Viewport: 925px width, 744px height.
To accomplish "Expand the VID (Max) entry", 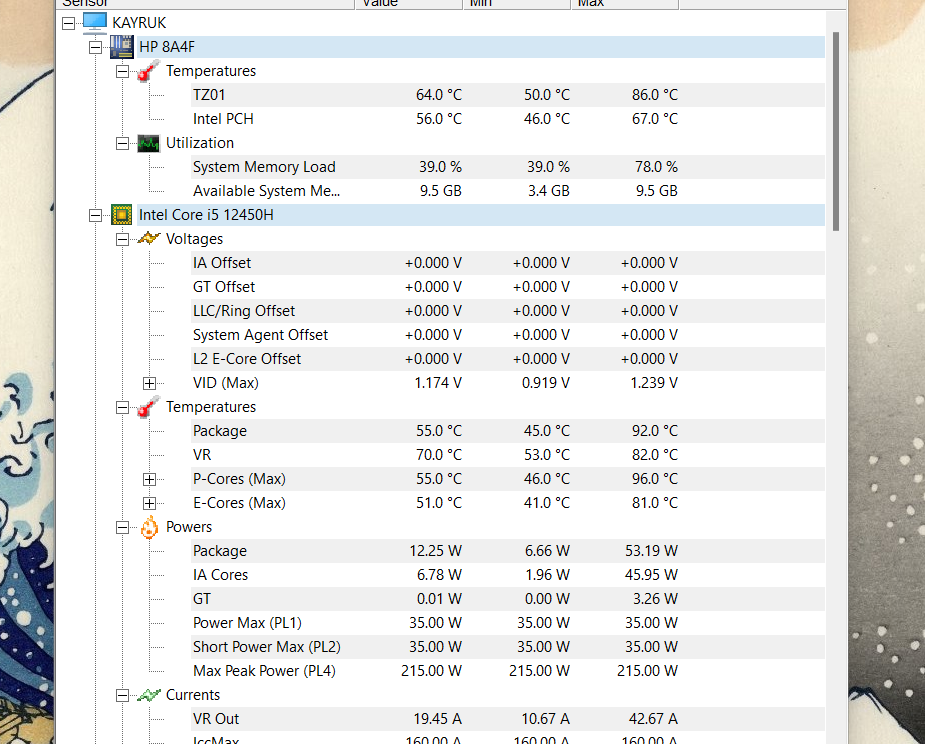I will pyautogui.click(x=149, y=384).
